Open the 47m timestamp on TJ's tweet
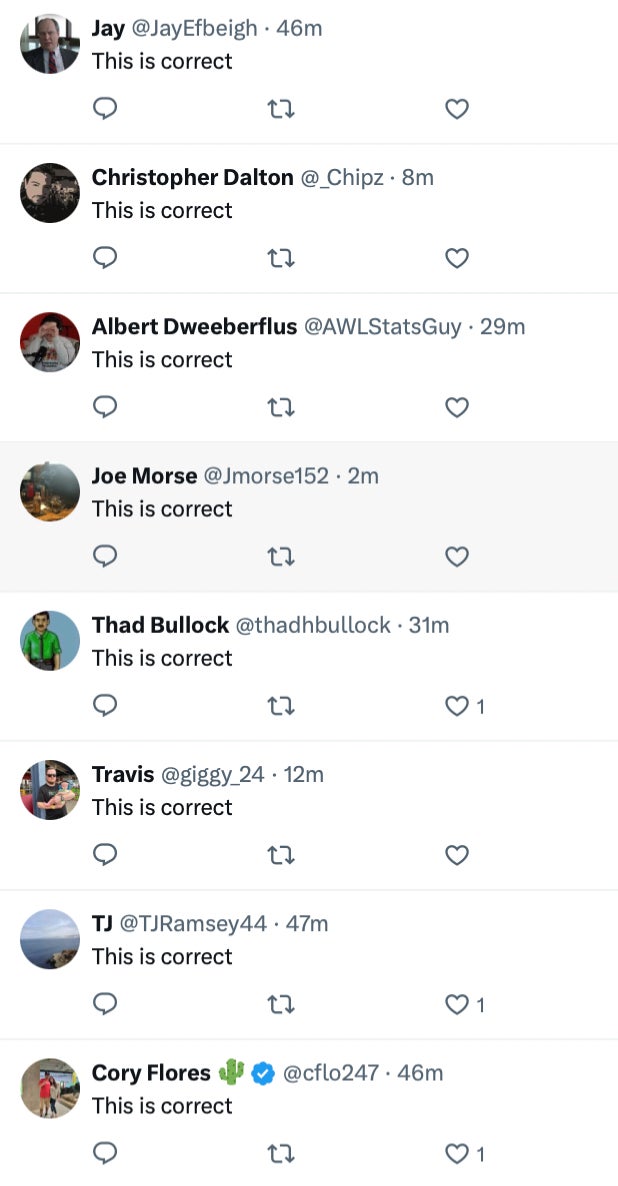The image size is (618, 1186). pyautogui.click(x=307, y=924)
